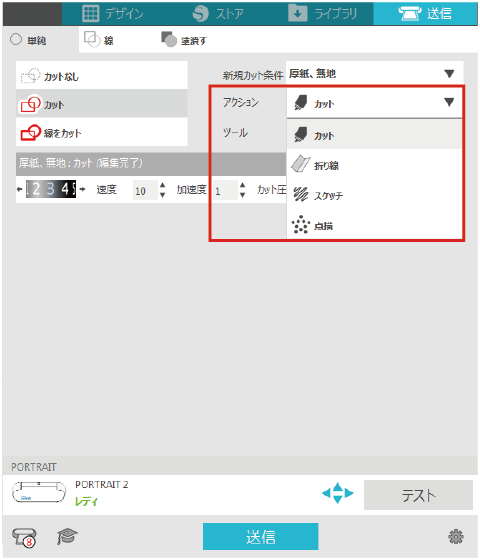480x560 pixels.
Task: Switch to the 塗潰す fill mode
Action: pos(184,40)
